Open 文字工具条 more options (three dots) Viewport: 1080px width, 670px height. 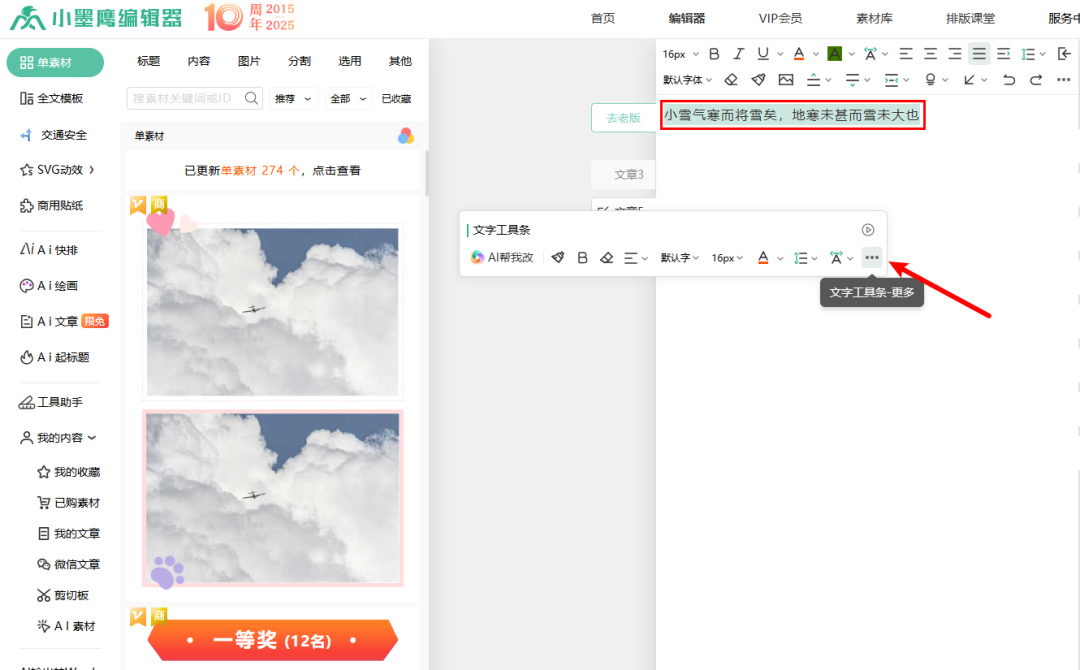pos(872,258)
